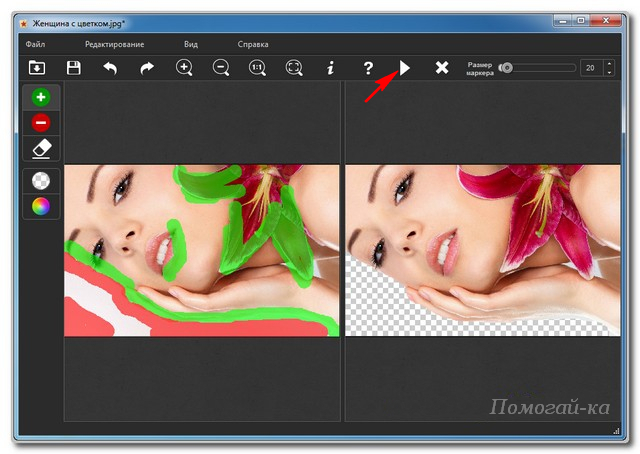Open help question mark icon

368,68
